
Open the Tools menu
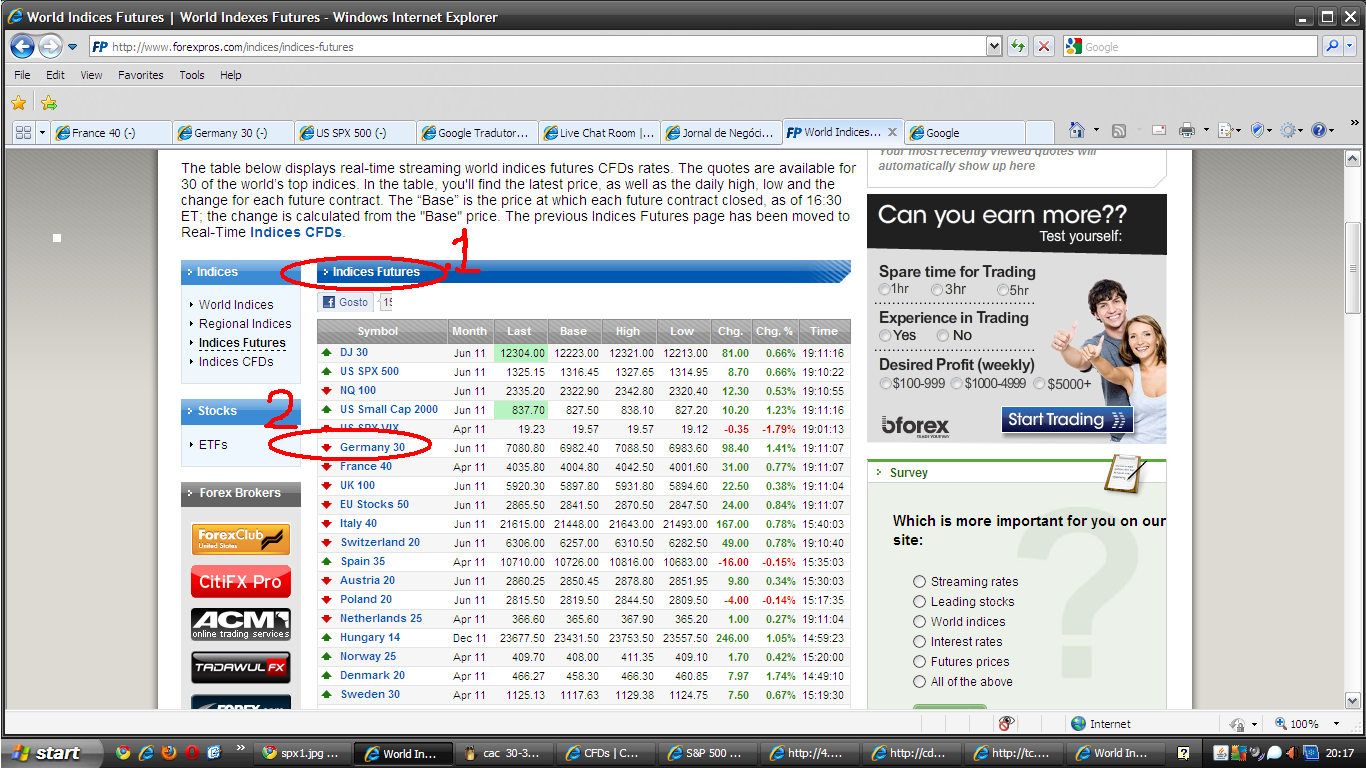[x=192, y=75]
